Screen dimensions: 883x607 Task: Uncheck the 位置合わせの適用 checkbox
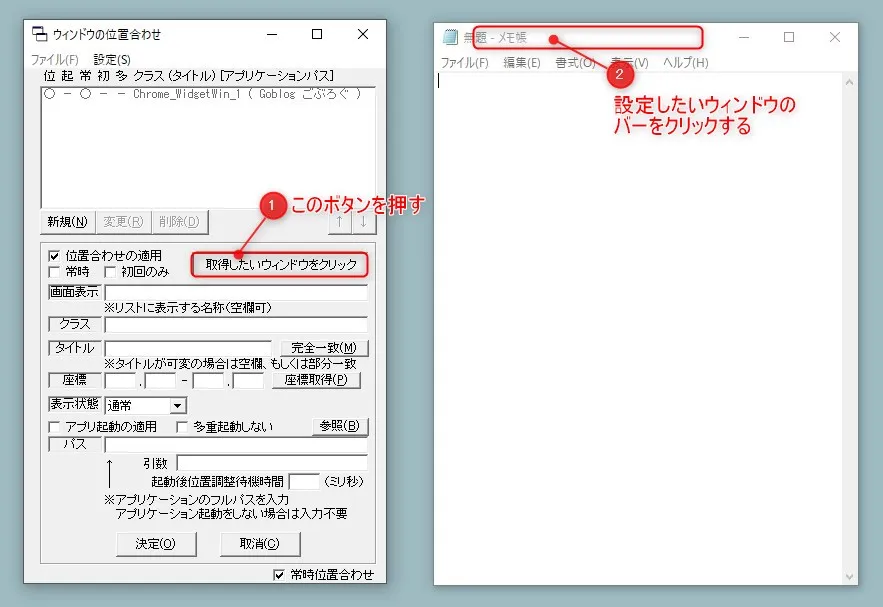[54, 255]
